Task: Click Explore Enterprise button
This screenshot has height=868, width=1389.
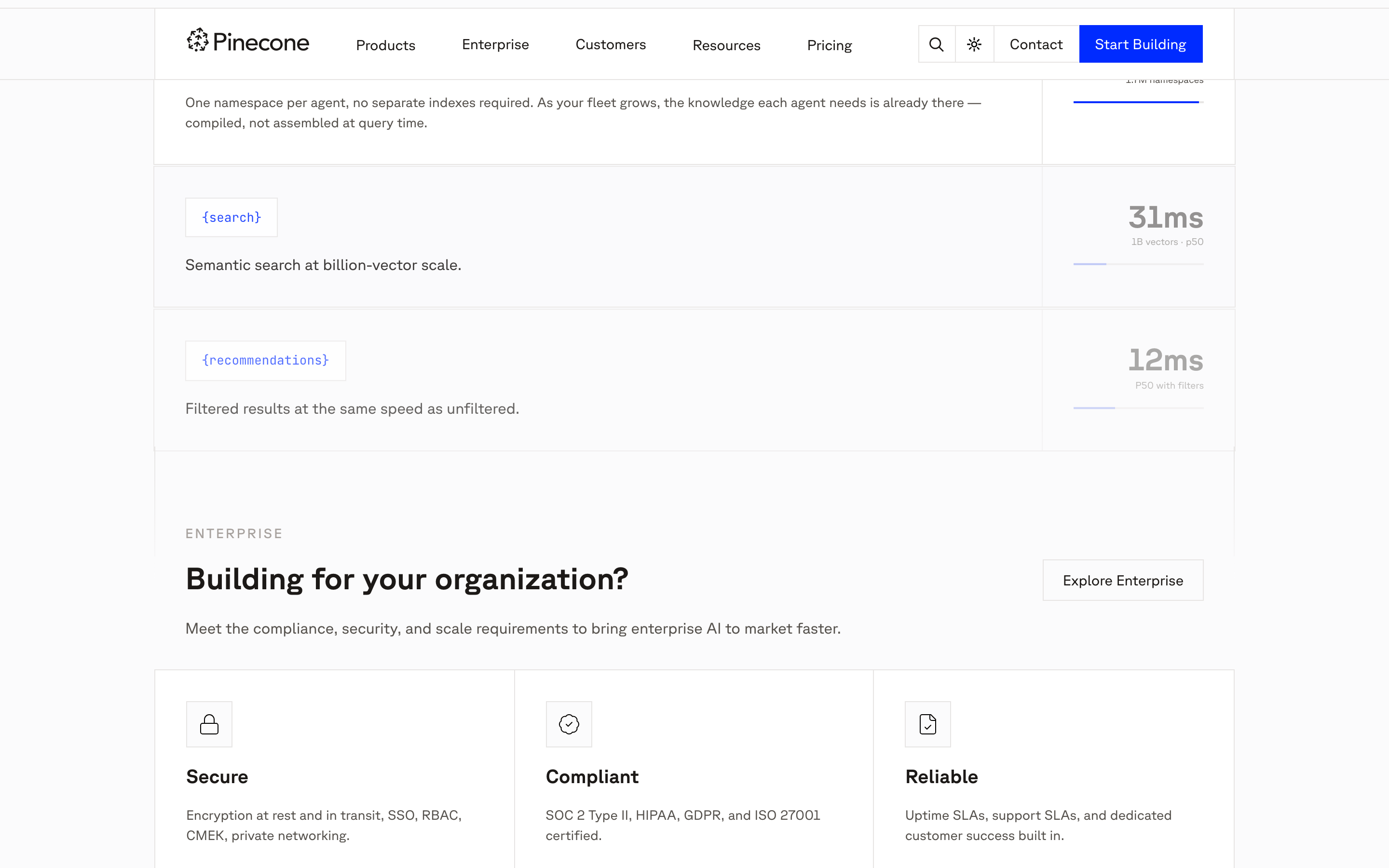Action: click(1123, 581)
